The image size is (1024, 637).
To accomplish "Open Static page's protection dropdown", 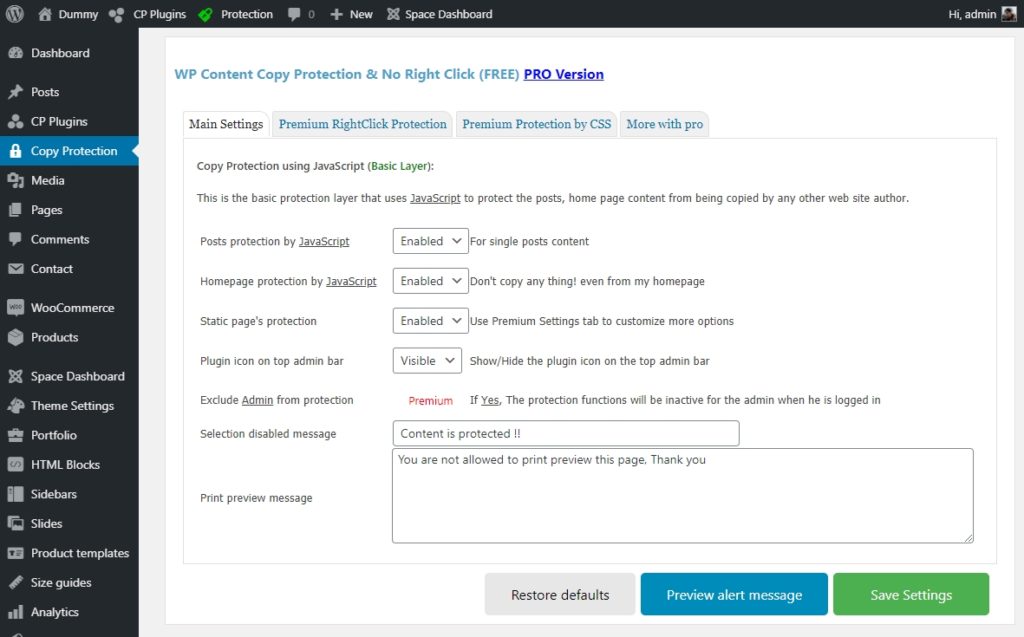I will tap(430, 321).
